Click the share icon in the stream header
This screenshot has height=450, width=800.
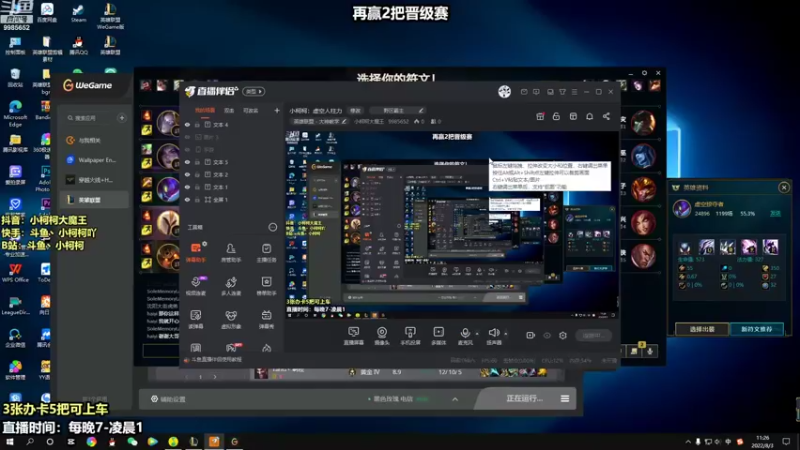point(606,116)
